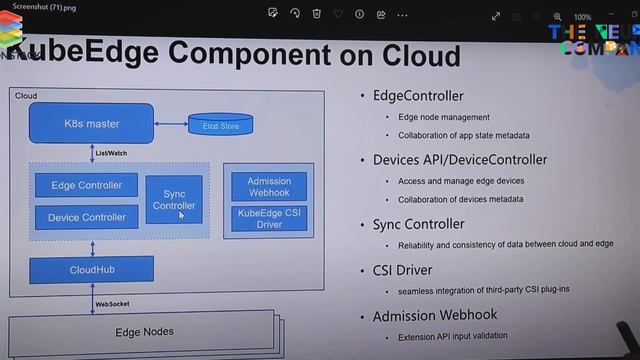Click the 100% zoom level indicator
Viewport: 640px width, 360px height.
coord(582,17)
